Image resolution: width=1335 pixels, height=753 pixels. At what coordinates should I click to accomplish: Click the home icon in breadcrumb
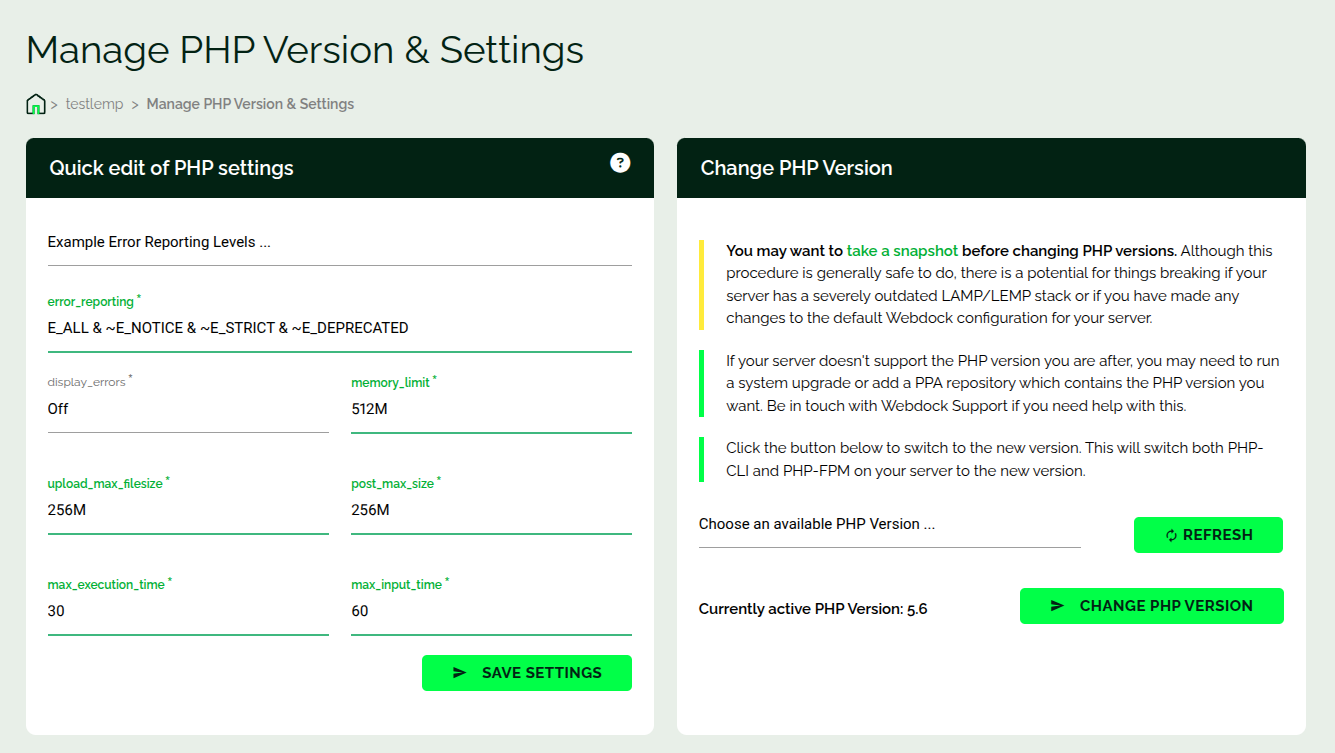pos(36,104)
